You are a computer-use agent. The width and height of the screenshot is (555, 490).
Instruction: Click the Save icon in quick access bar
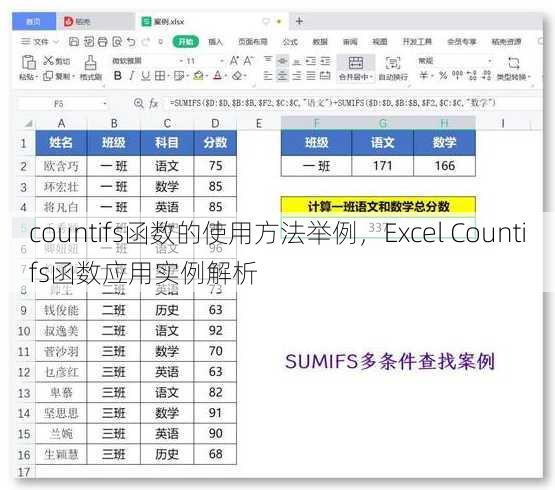(x=74, y=42)
